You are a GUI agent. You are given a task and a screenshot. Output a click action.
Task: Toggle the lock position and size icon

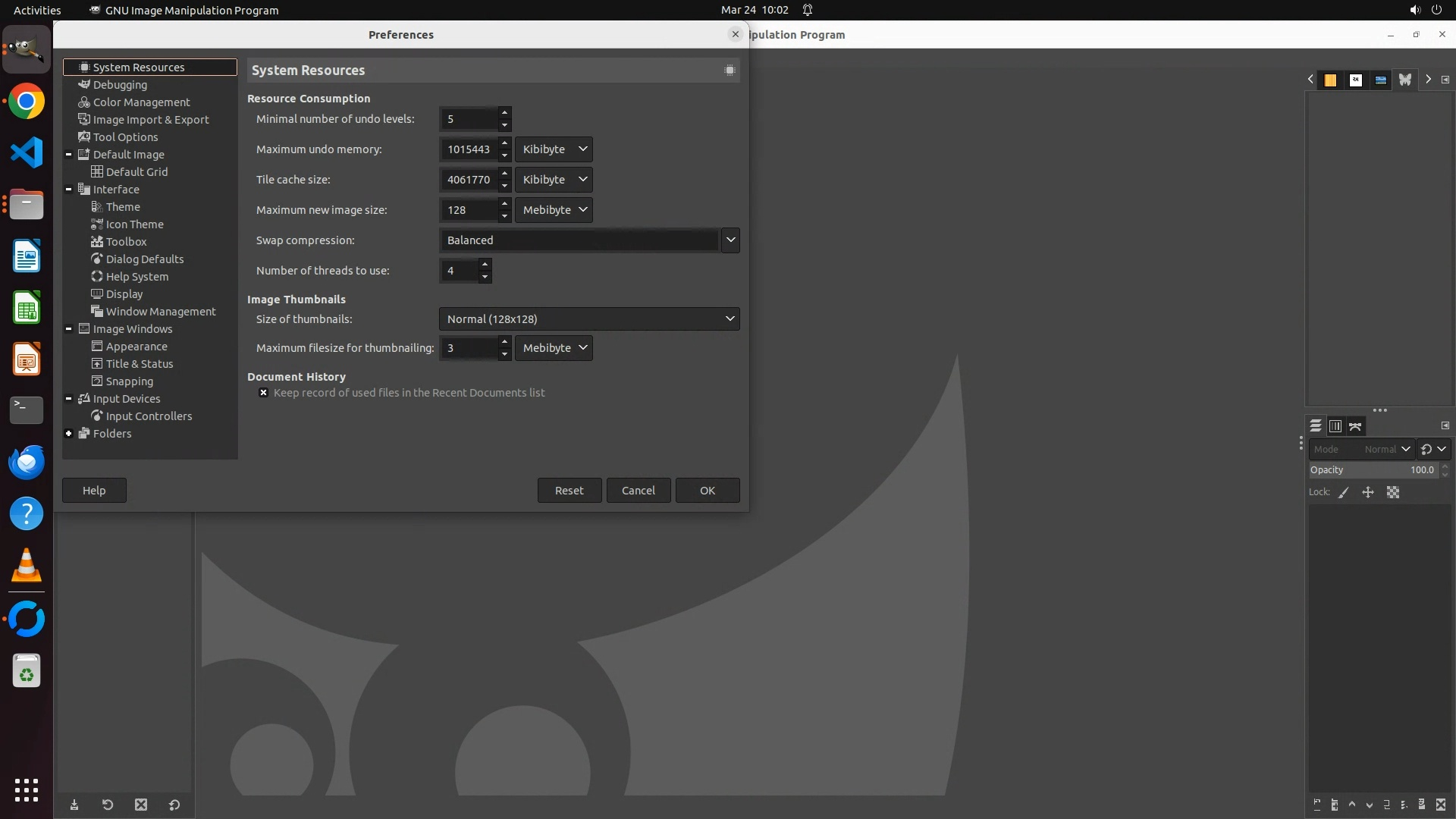[1368, 492]
